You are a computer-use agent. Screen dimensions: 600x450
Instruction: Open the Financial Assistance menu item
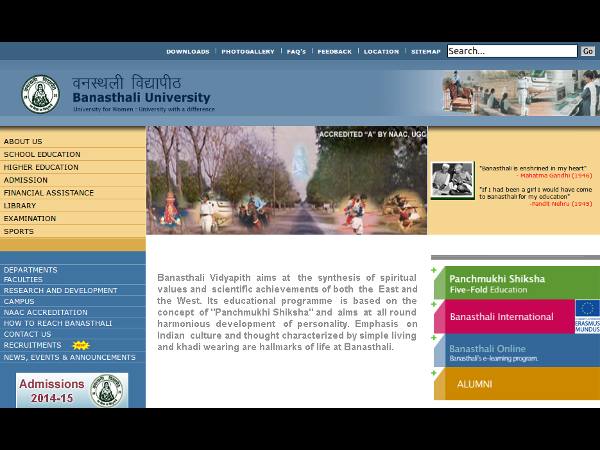49,193
